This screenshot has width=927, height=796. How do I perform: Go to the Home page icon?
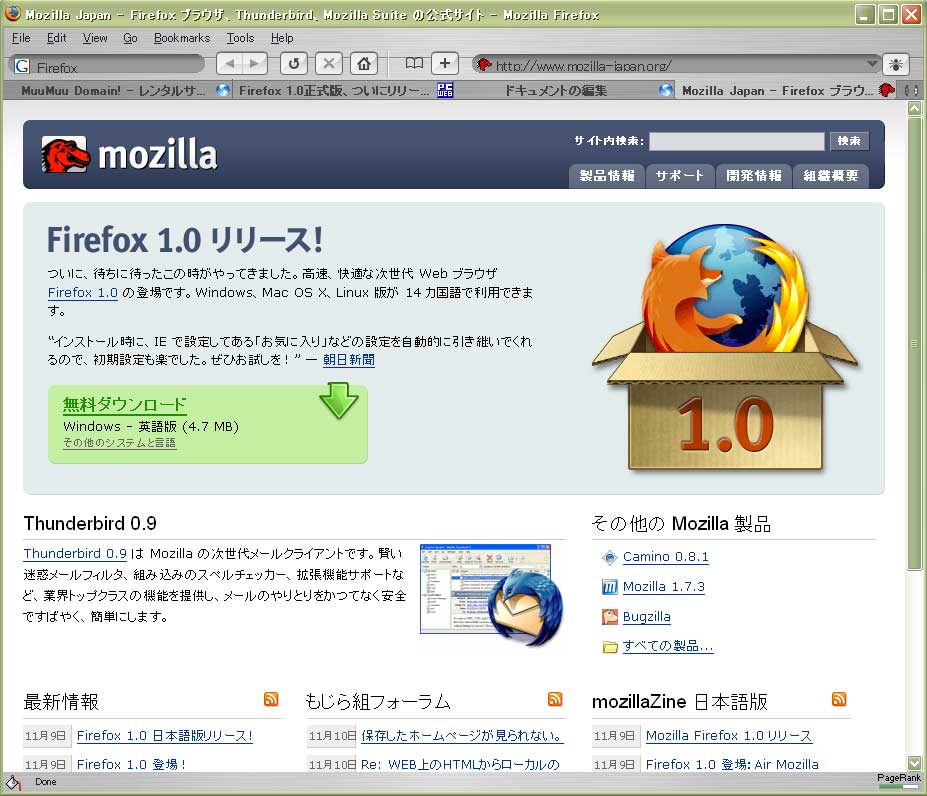364,63
